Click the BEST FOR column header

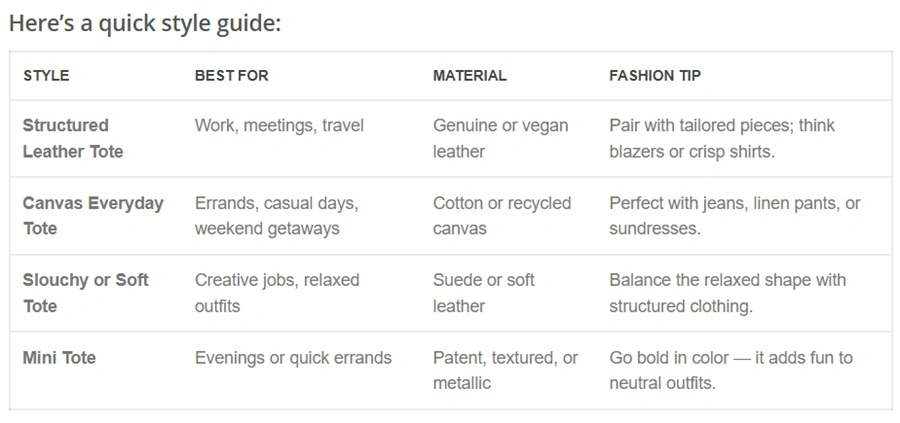(231, 76)
